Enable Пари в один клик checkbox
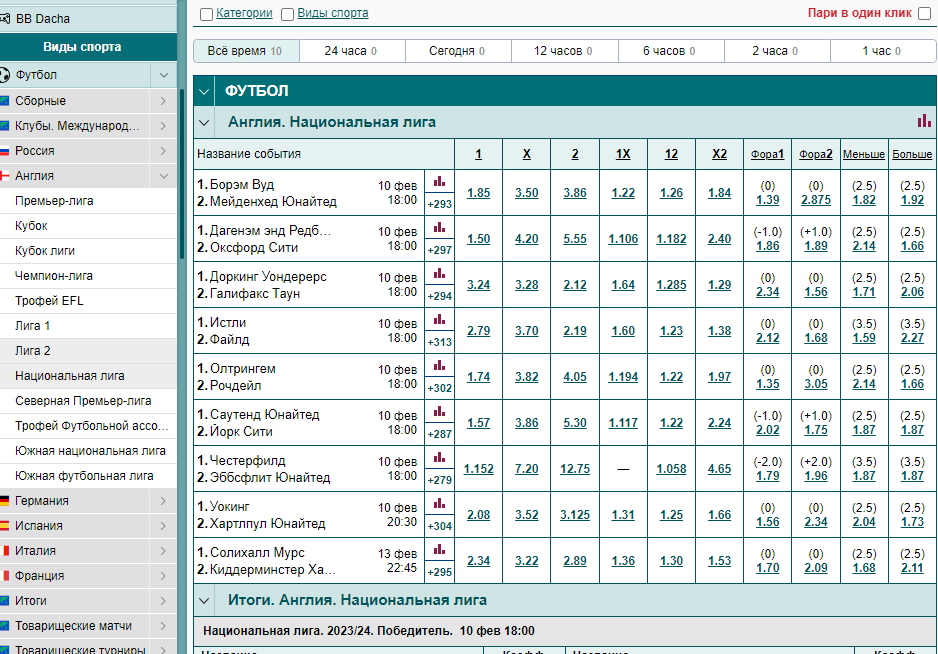This screenshot has height=654, width=938. point(925,14)
